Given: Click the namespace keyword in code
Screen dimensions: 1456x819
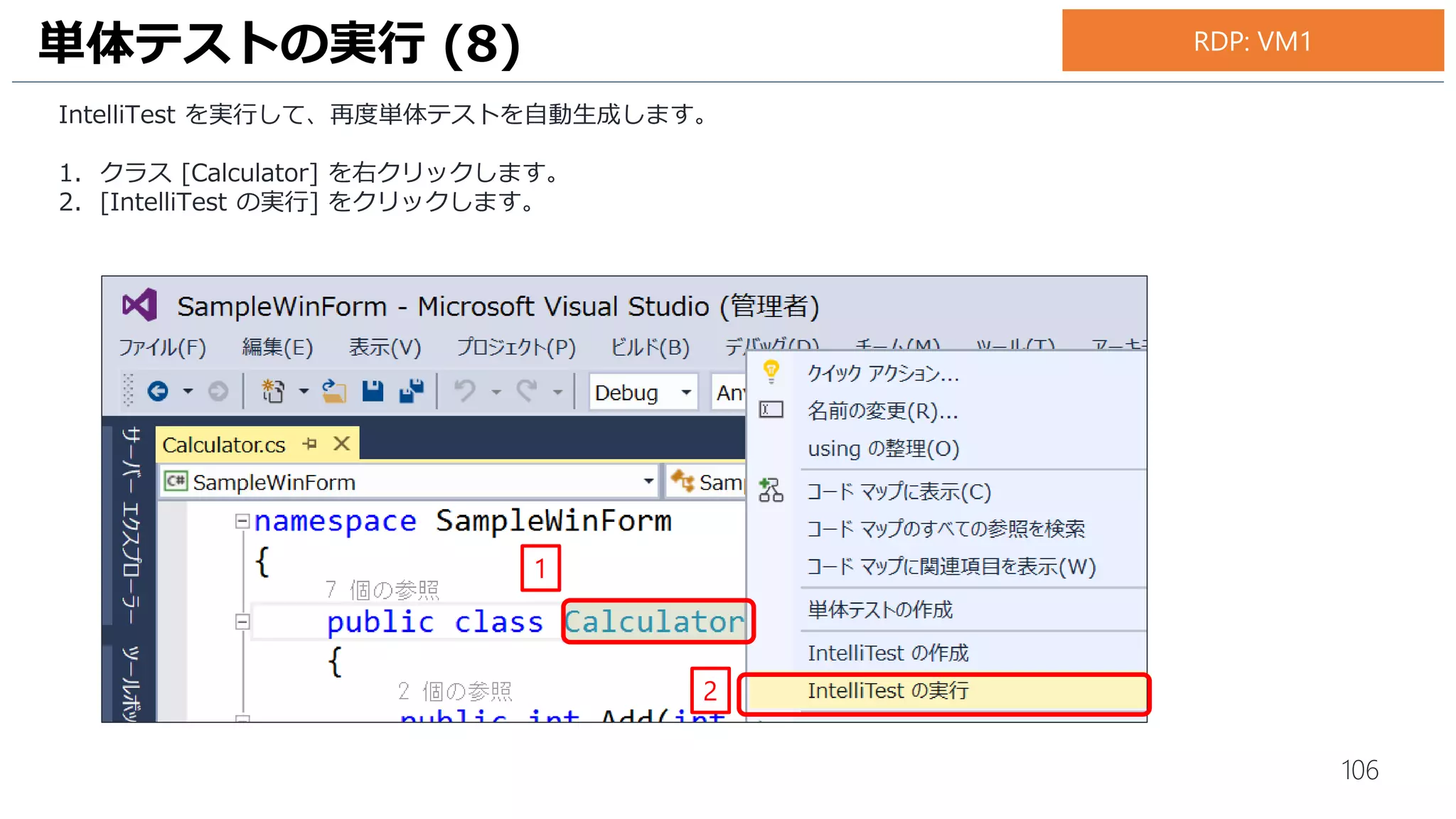Looking at the screenshot, I should (x=335, y=522).
